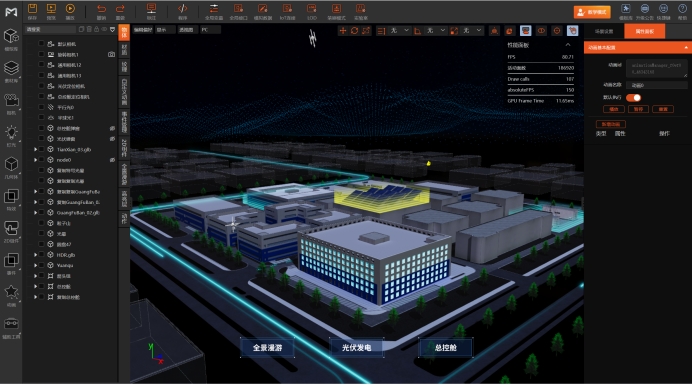692x385 pixels.
Task: Open the filter dropdown above scene tree
Action: tap(112, 29)
